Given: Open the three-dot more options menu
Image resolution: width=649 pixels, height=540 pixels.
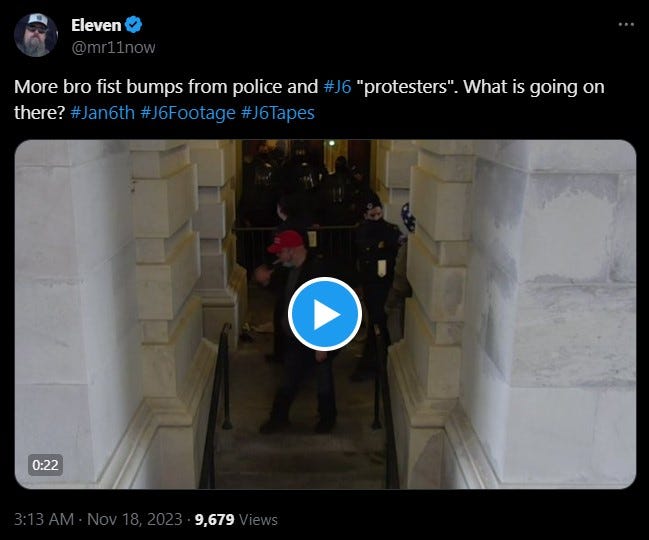Looking at the screenshot, I should [x=626, y=24].
